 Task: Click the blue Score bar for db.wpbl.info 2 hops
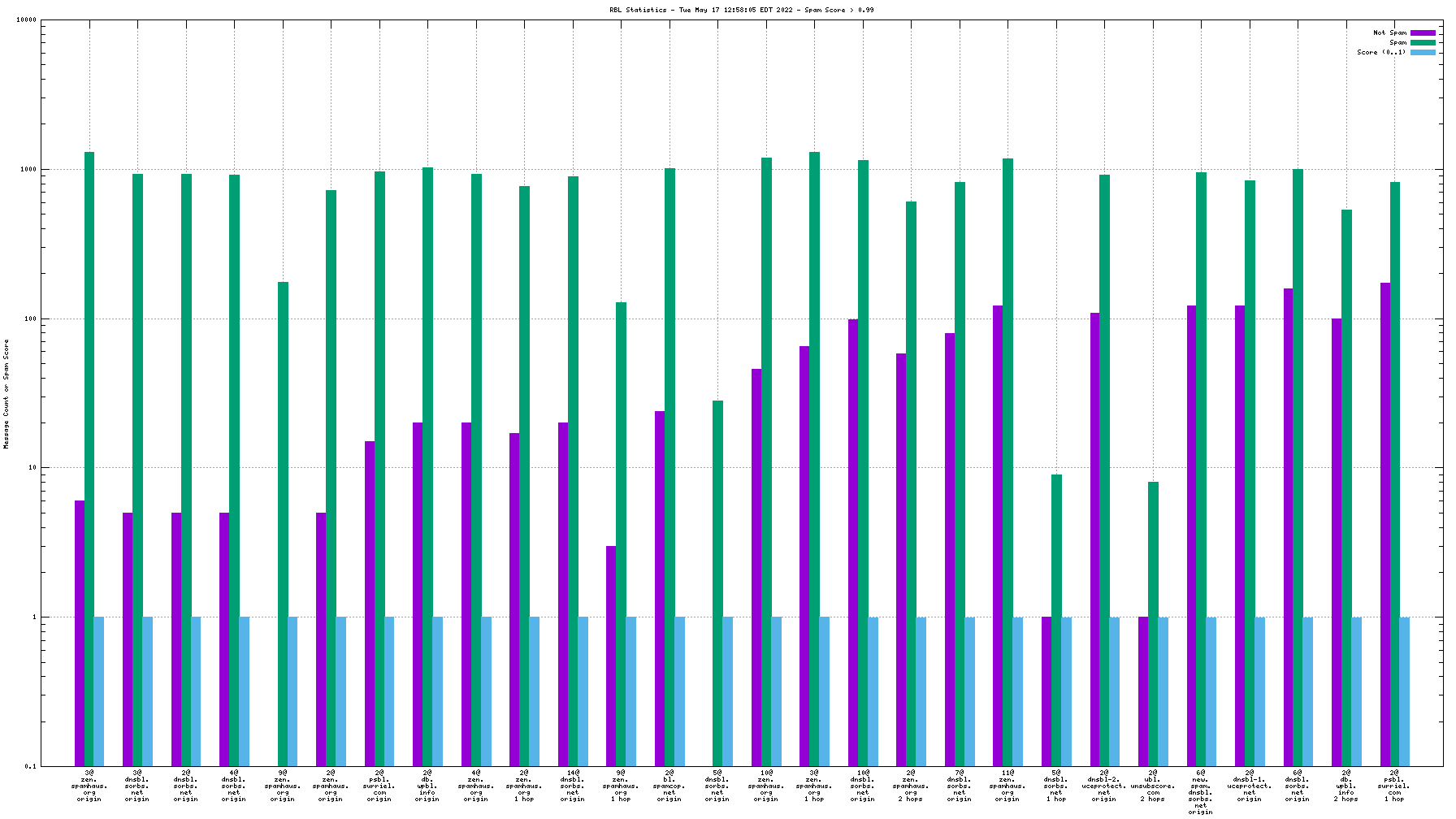point(1356,691)
